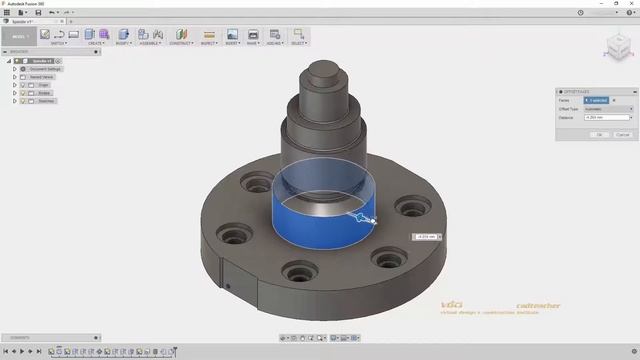640x360 pixels.
Task: Click the Make 3D print icon
Action: pos(253,34)
